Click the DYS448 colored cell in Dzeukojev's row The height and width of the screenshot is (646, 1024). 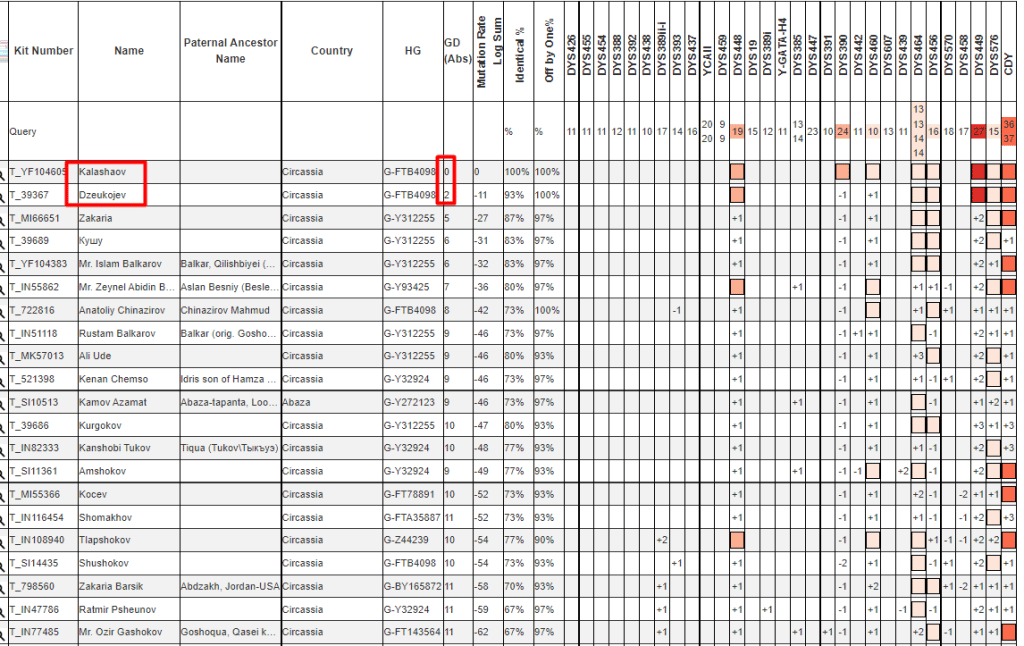point(737,195)
